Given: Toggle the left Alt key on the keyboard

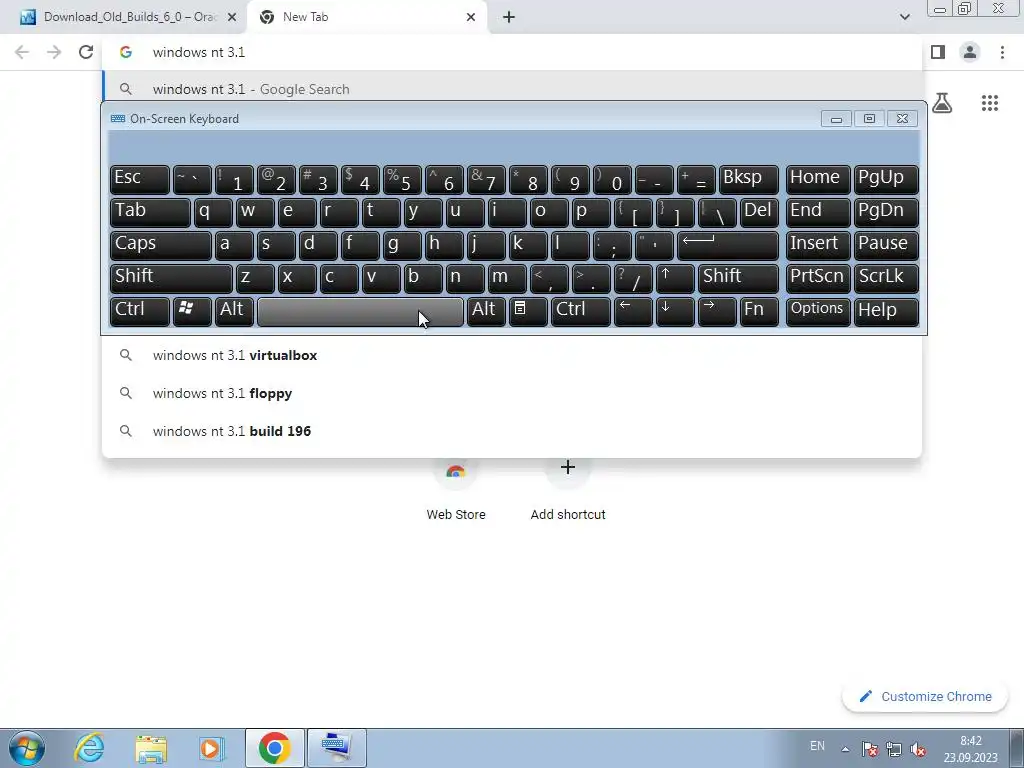Looking at the screenshot, I should [234, 311].
